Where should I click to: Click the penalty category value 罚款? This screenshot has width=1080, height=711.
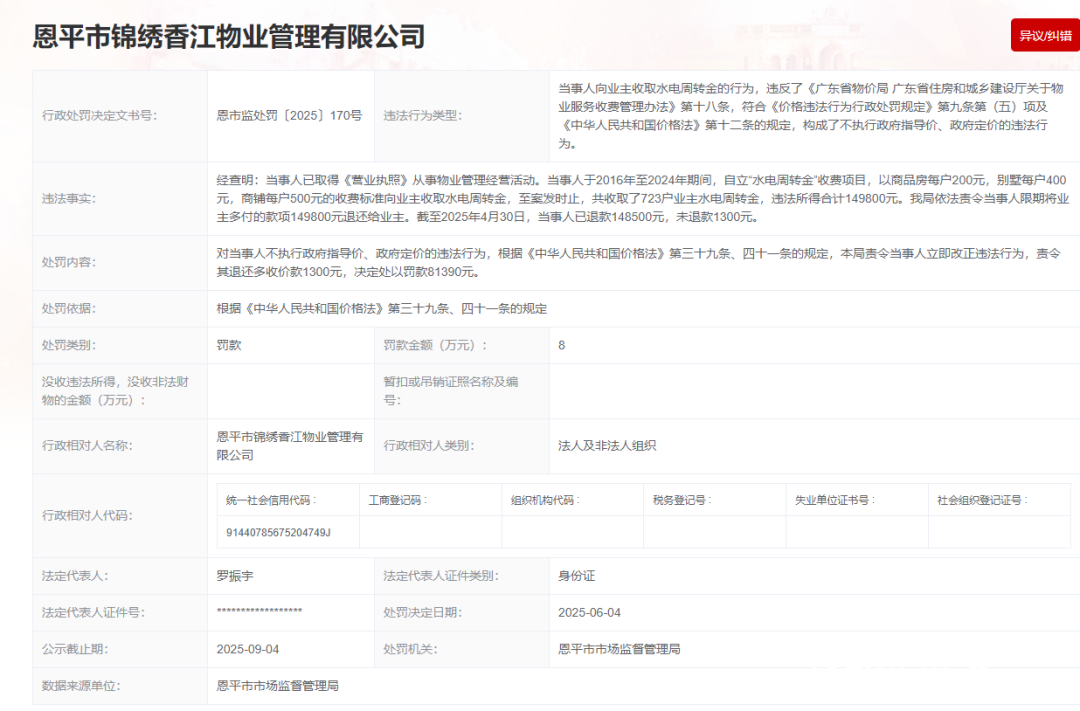(229, 345)
